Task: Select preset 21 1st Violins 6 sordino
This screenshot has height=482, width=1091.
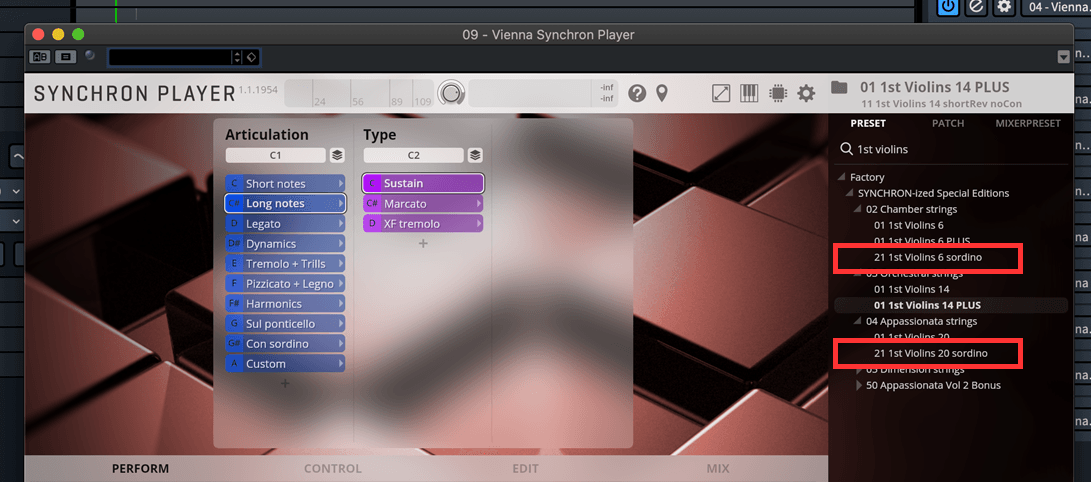Action: (x=927, y=257)
